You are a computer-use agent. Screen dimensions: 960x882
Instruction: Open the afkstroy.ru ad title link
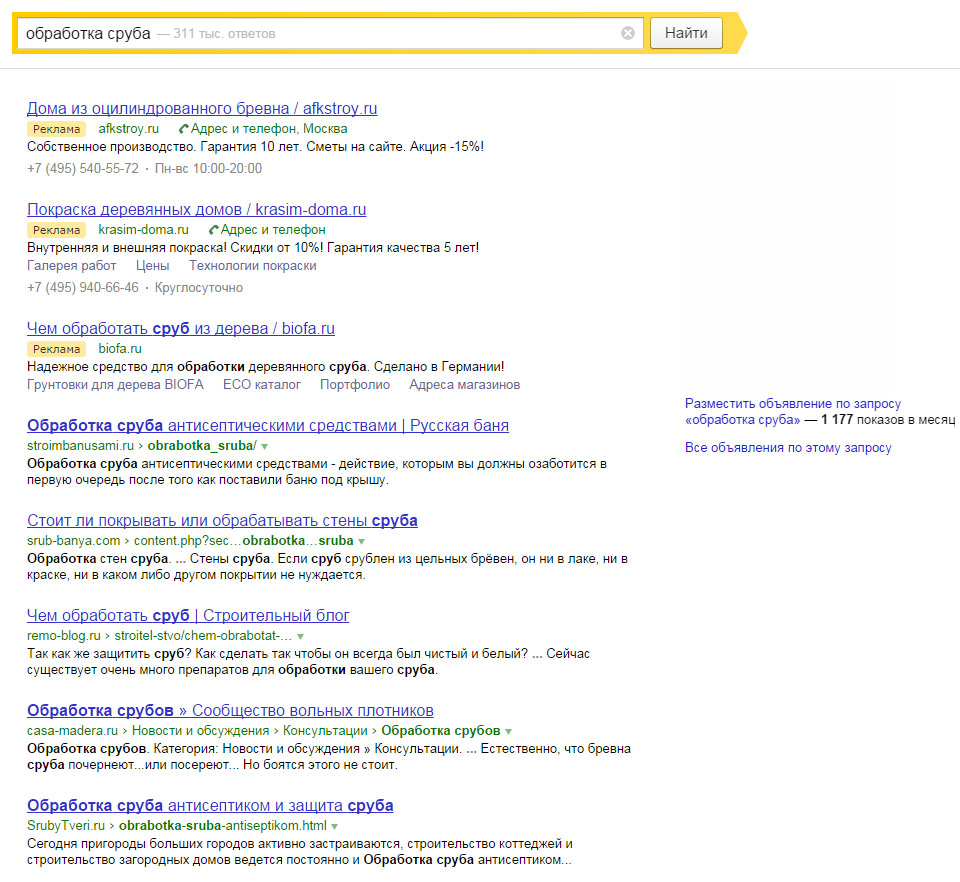202,108
